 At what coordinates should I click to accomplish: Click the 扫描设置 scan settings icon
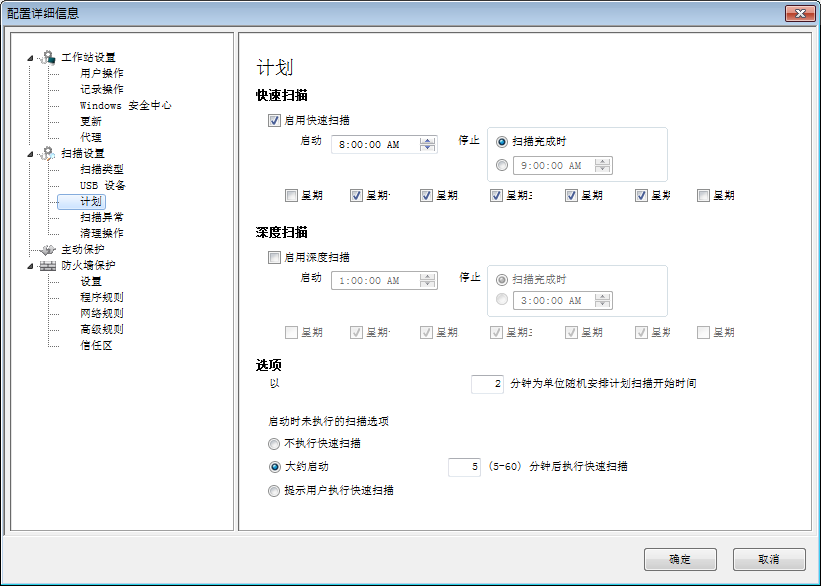click(47, 153)
